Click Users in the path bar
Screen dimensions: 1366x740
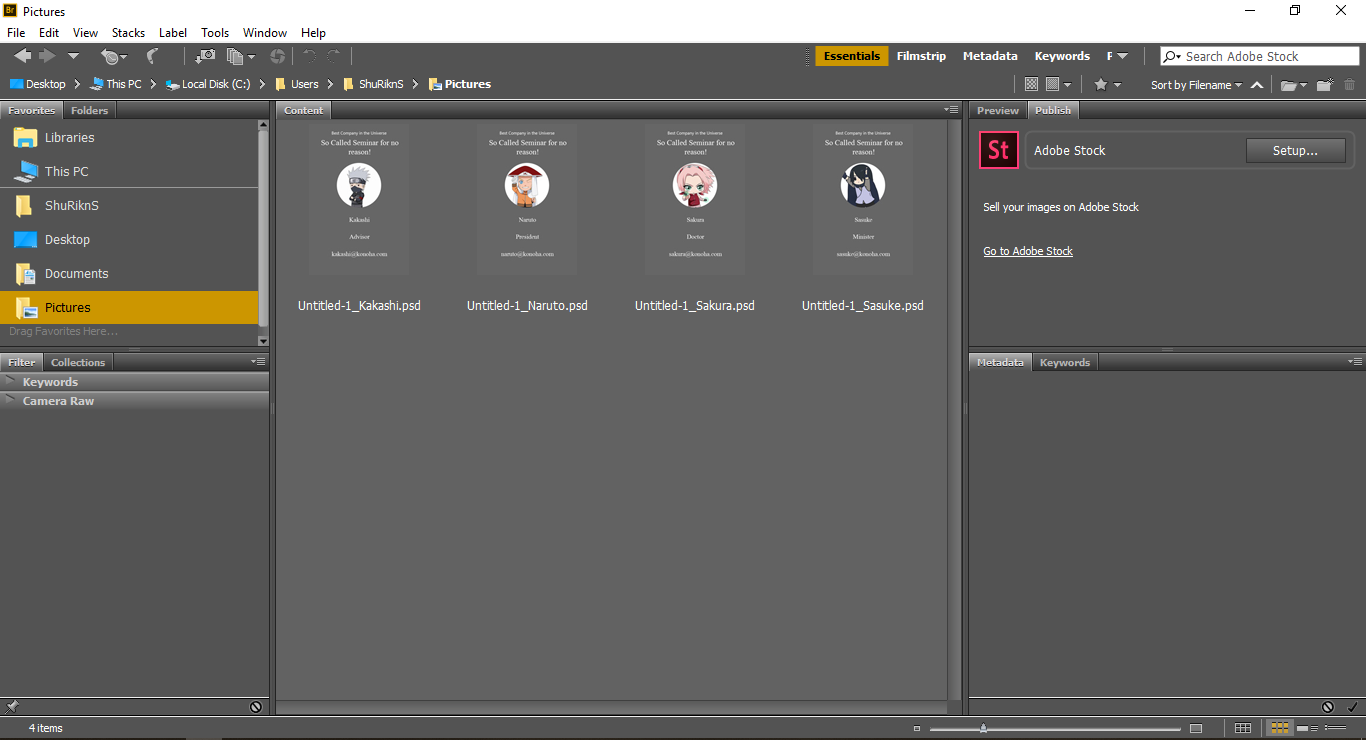(x=296, y=84)
